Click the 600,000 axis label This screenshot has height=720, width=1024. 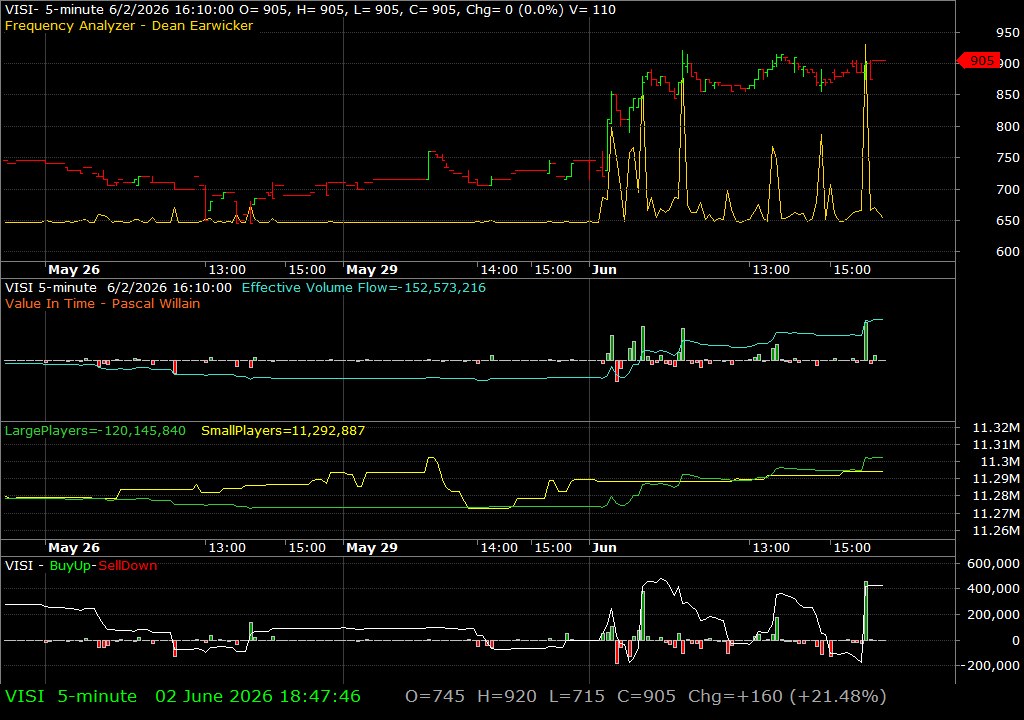(993, 564)
